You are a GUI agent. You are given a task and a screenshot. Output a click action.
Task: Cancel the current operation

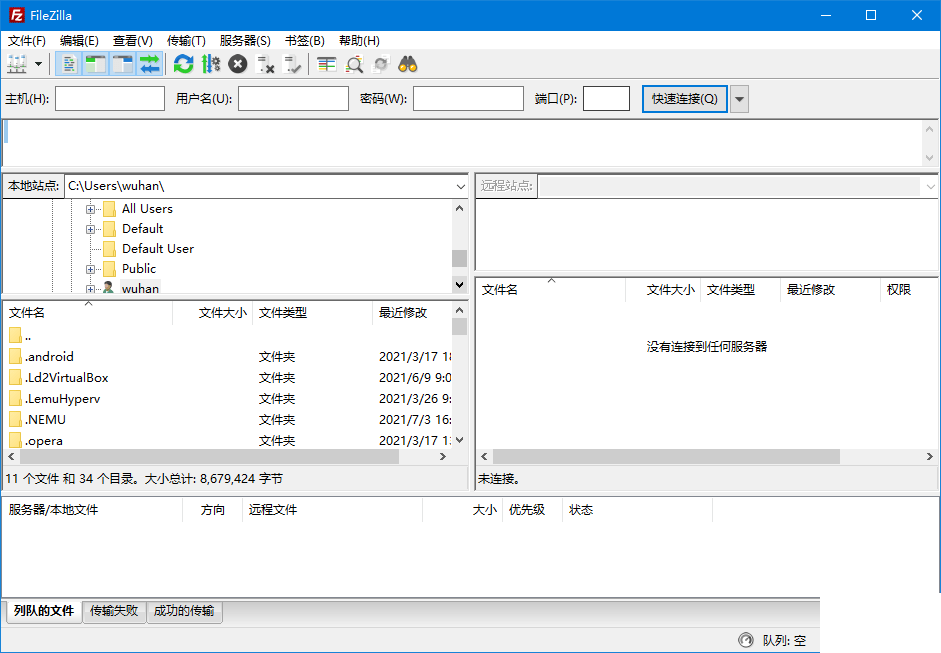pyautogui.click(x=237, y=63)
